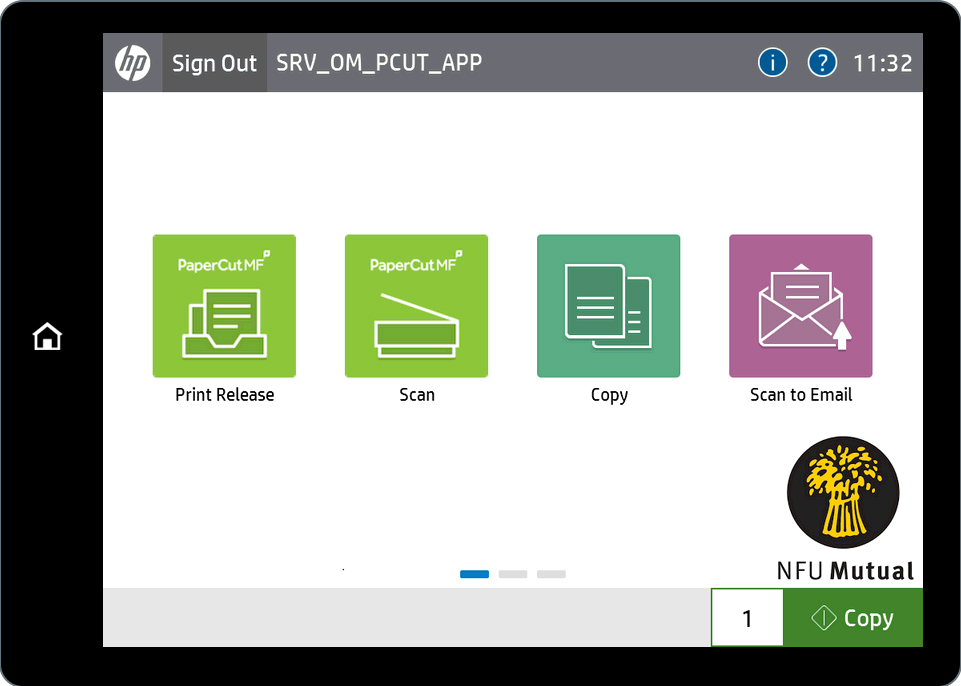The width and height of the screenshot is (961, 686).
Task: Open help via the question mark icon
Action: point(822,63)
